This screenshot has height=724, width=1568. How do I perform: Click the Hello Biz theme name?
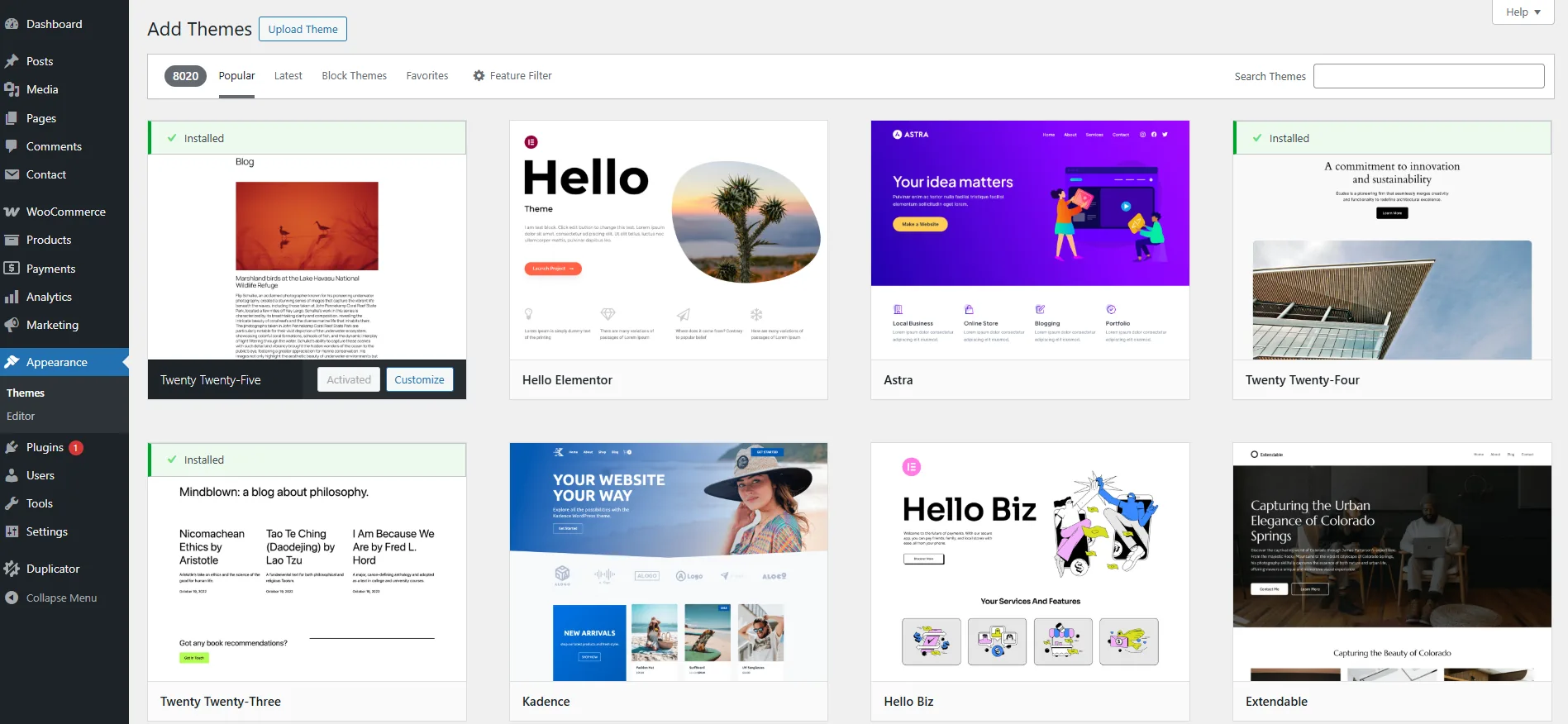[908, 702]
